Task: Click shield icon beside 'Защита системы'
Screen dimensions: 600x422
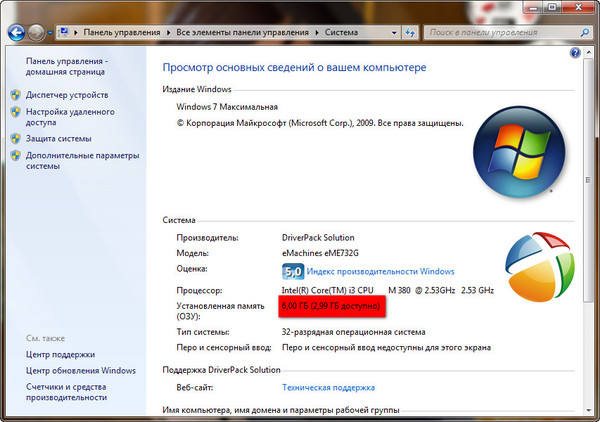Action: (x=15, y=138)
